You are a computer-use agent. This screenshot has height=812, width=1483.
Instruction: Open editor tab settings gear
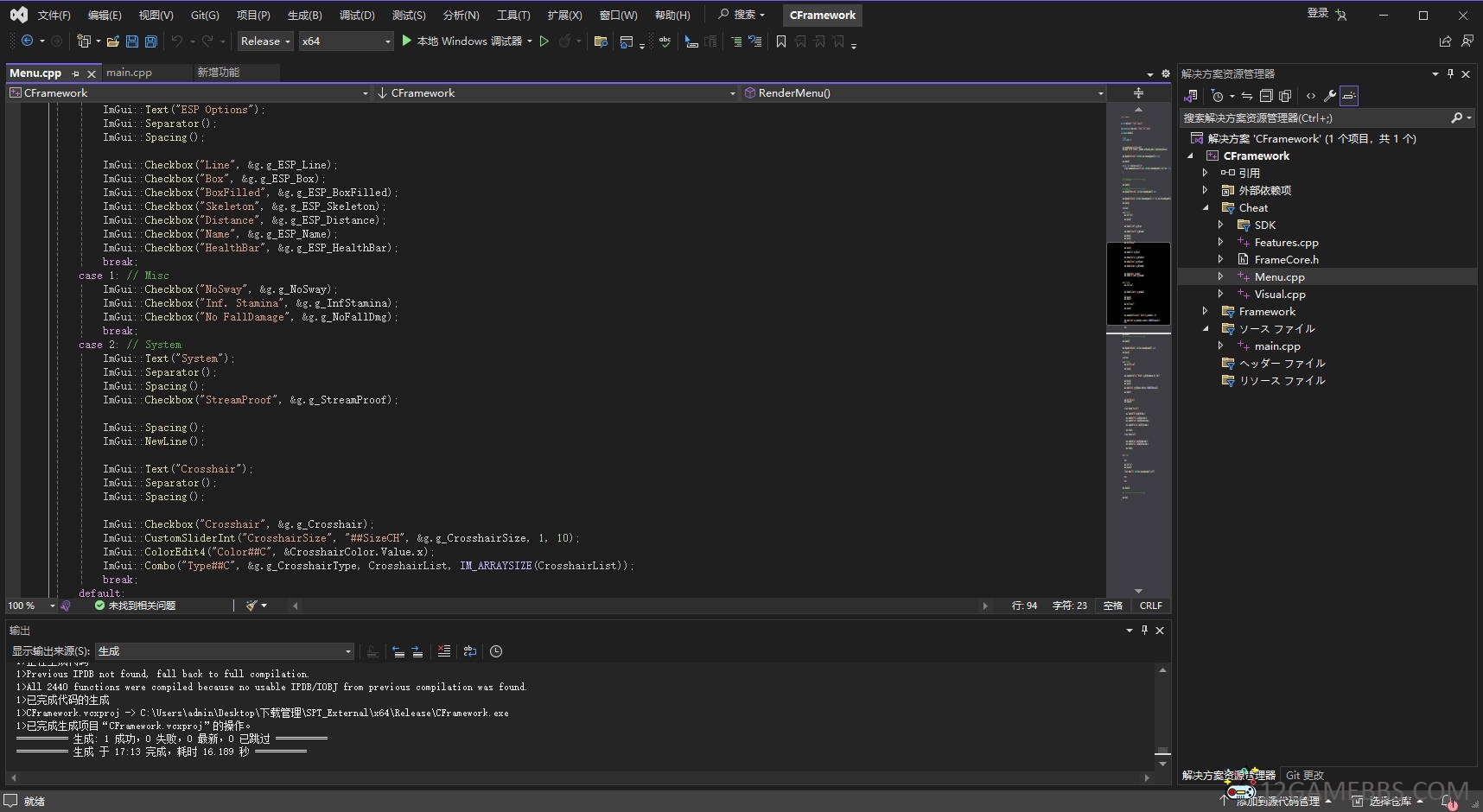(1165, 74)
